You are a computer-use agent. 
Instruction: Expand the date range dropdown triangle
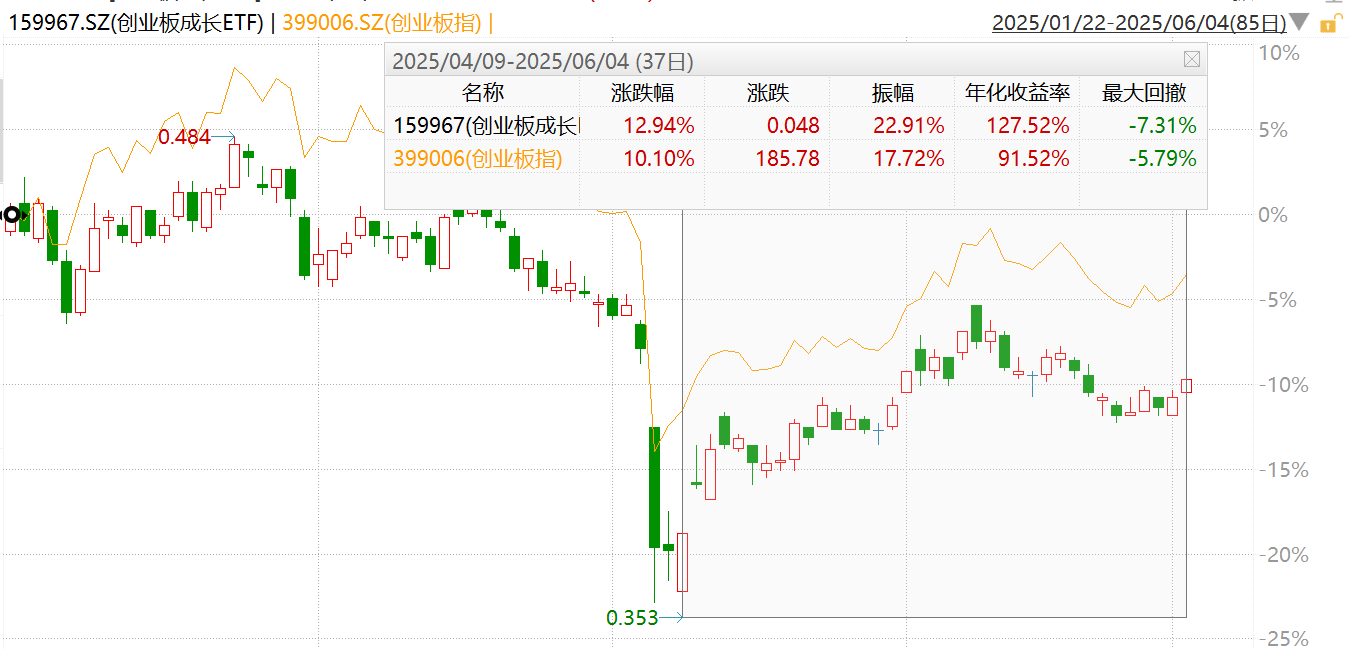point(1299,22)
